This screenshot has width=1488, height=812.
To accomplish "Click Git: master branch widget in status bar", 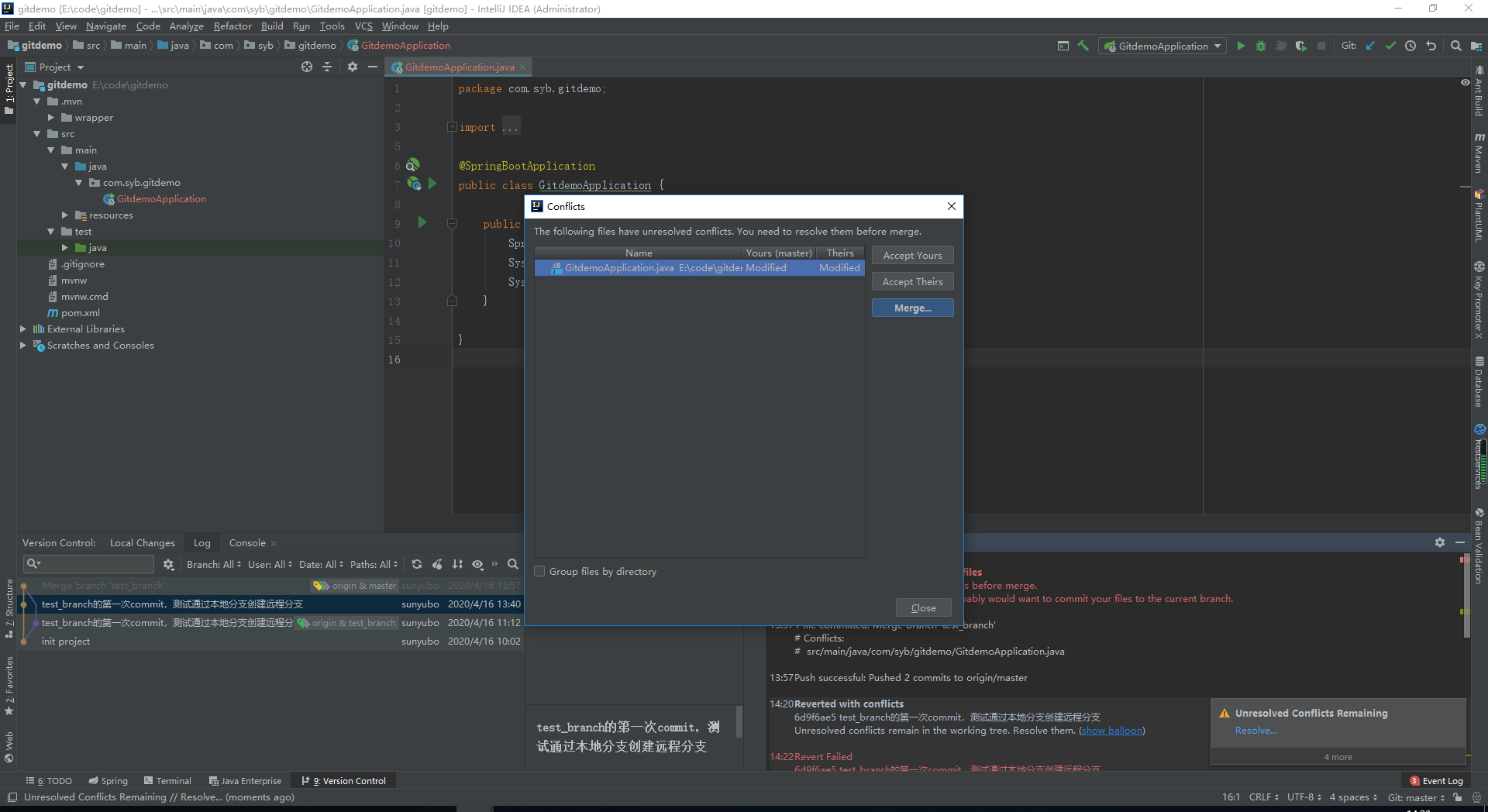I will pos(1415,797).
